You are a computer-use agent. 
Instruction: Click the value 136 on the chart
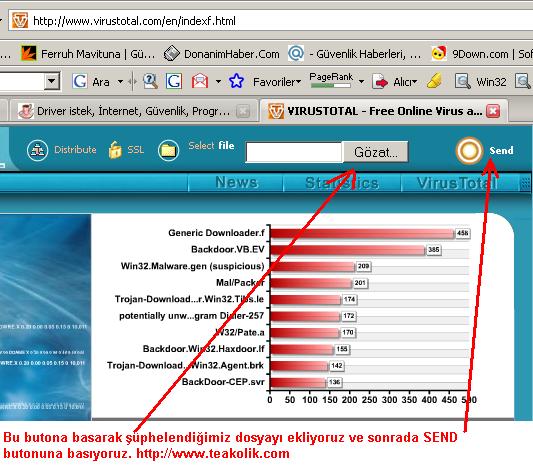tap(334, 382)
